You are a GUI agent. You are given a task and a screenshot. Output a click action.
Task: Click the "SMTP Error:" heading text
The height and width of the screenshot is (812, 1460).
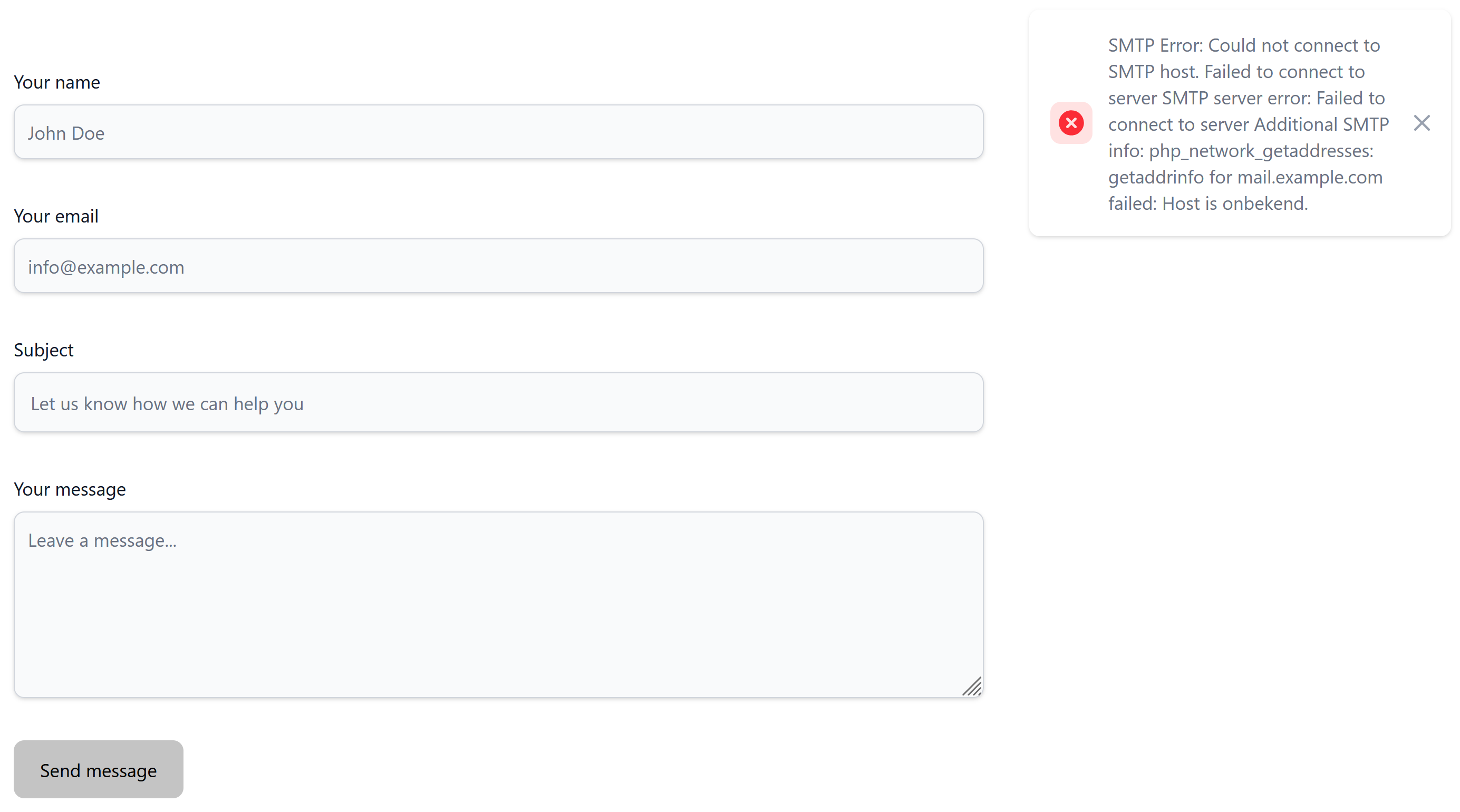[x=1155, y=45]
